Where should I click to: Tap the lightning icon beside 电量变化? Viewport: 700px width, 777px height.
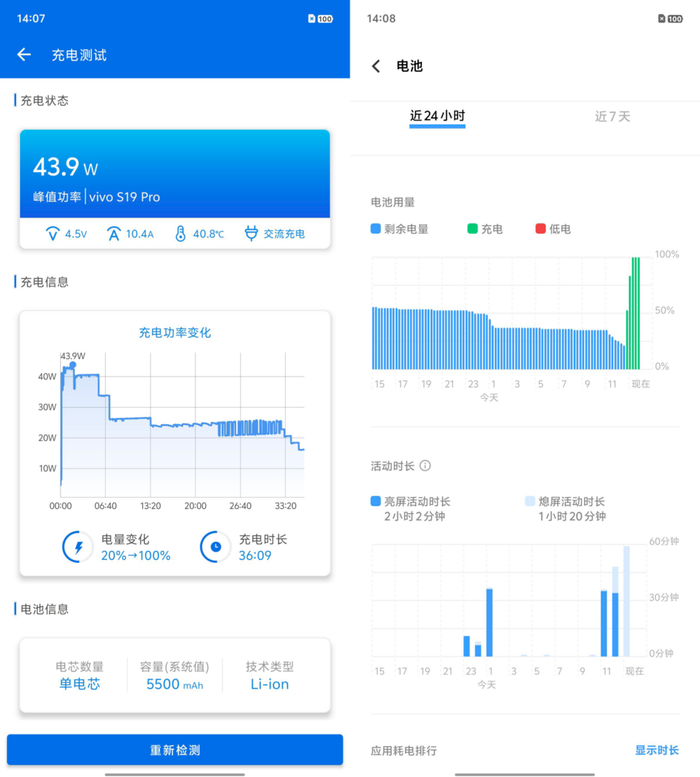78,547
